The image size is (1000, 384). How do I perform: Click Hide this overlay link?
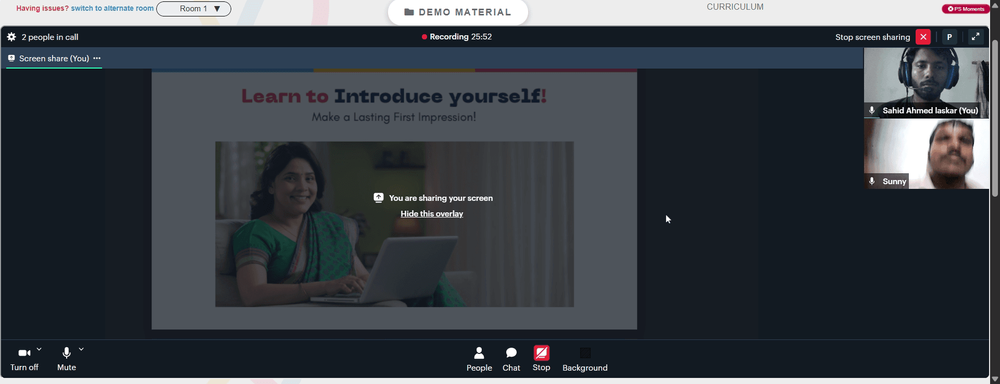(432, 214)
